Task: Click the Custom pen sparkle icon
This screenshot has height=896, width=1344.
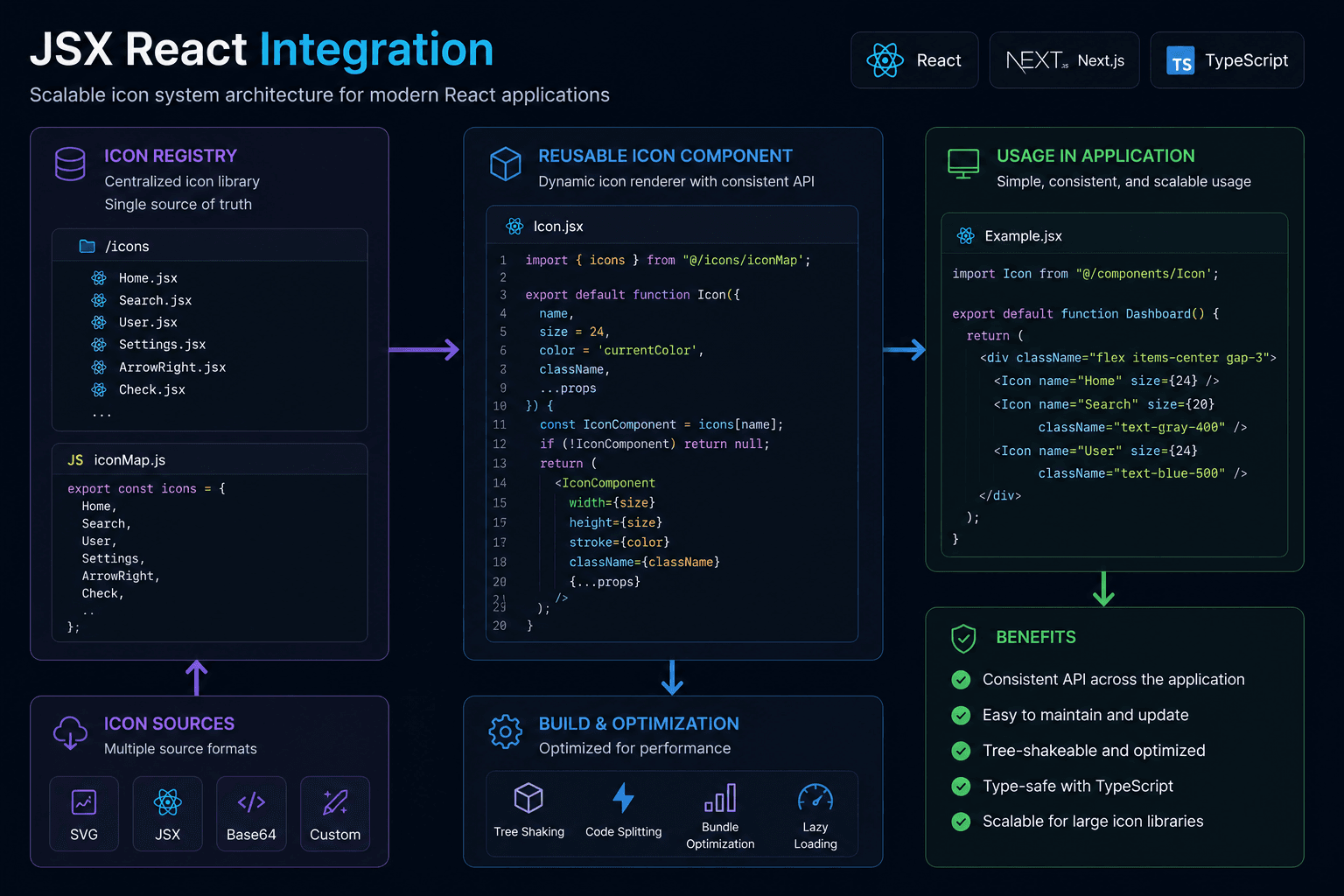Action: [335, 801]
